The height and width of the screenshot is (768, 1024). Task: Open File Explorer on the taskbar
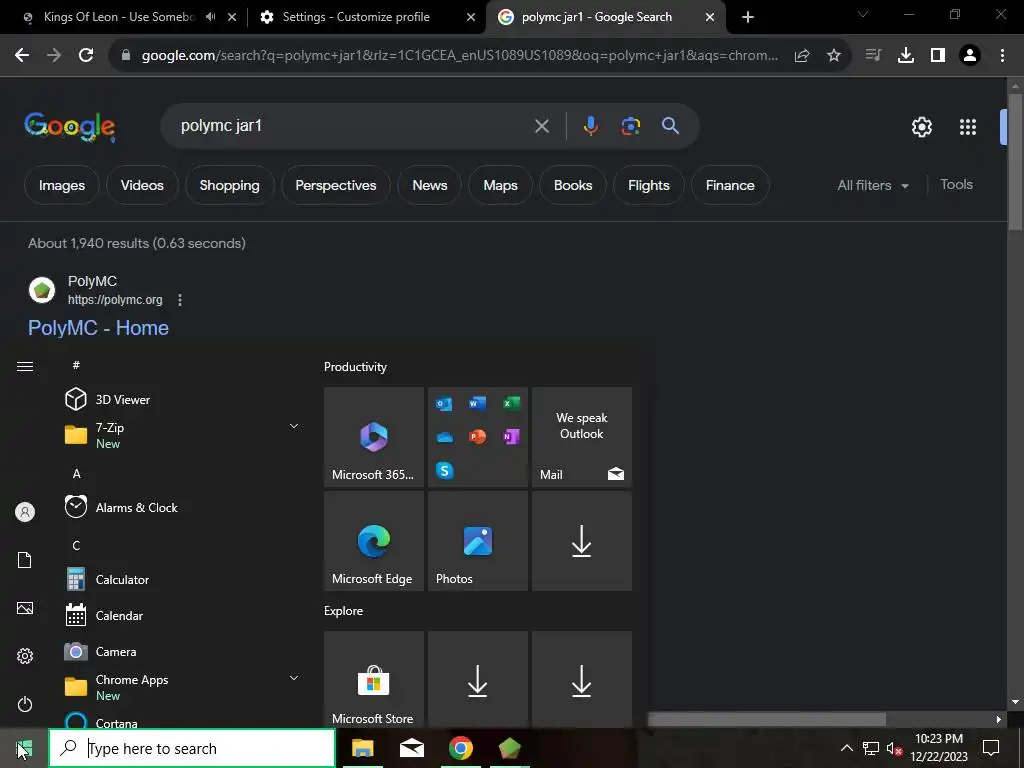click(x=362, y=748)
